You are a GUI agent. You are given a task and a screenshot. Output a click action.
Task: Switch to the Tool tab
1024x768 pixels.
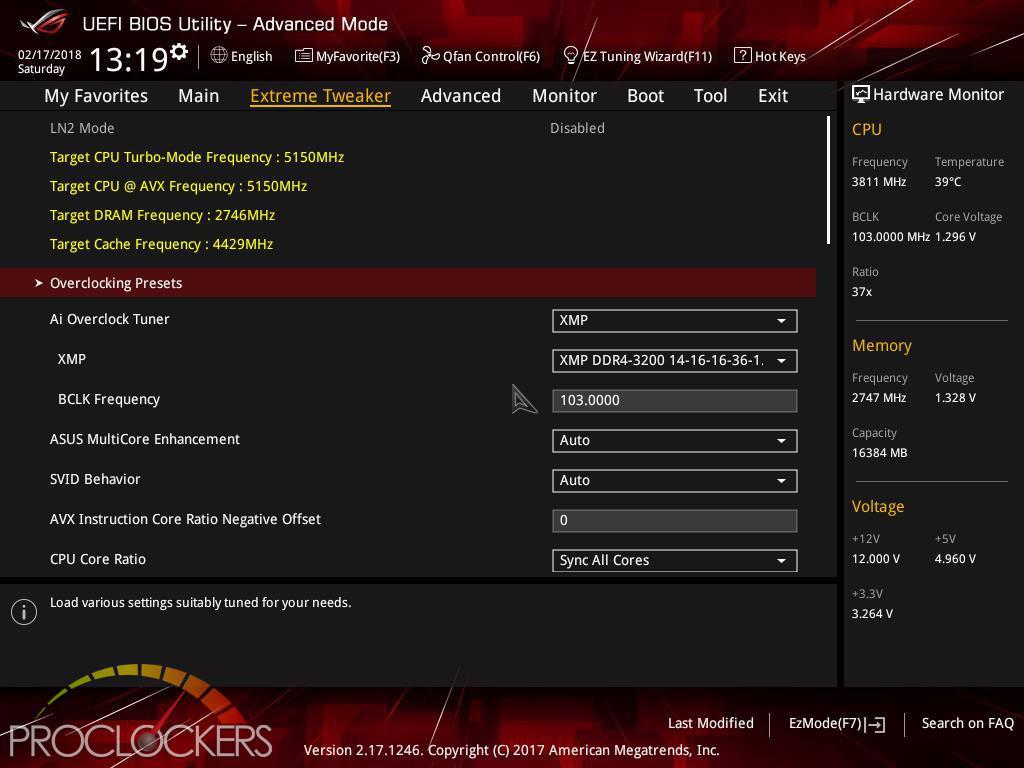[711, 96]
